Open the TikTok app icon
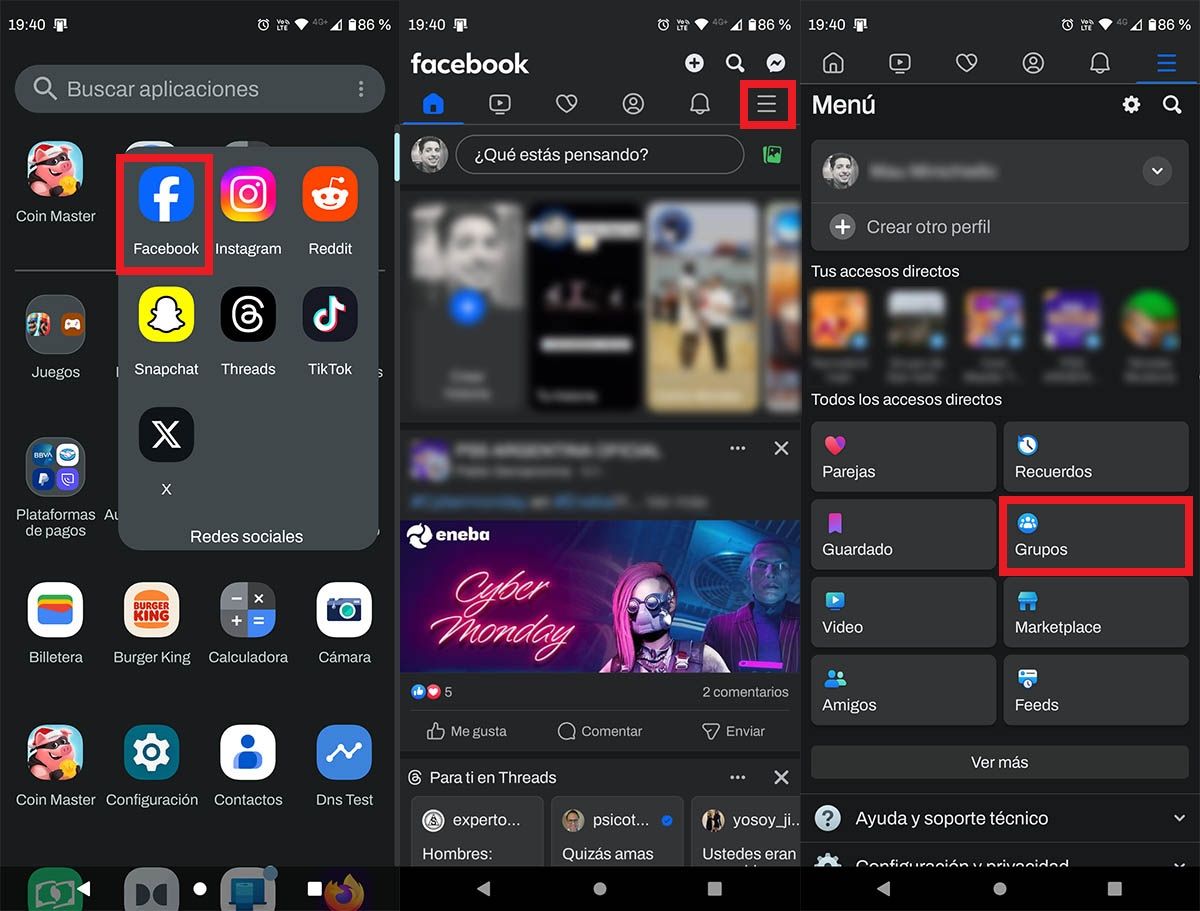The height and width of the screenshot is (911, 1200). pos(330,315)
